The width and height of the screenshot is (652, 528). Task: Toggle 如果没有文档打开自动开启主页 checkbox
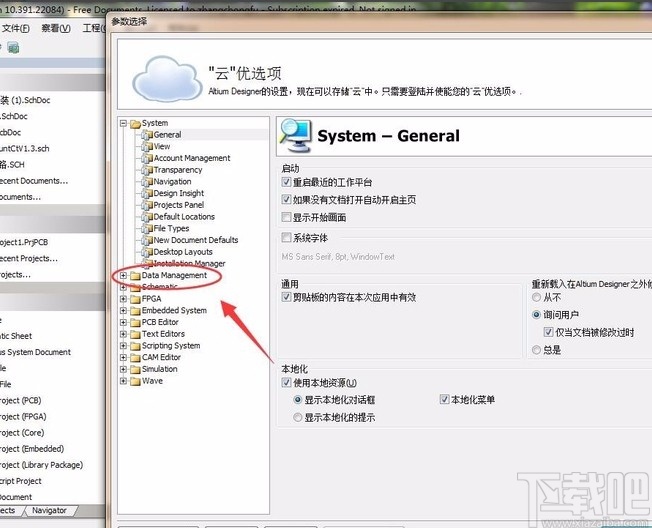click(x=286, y=199)
